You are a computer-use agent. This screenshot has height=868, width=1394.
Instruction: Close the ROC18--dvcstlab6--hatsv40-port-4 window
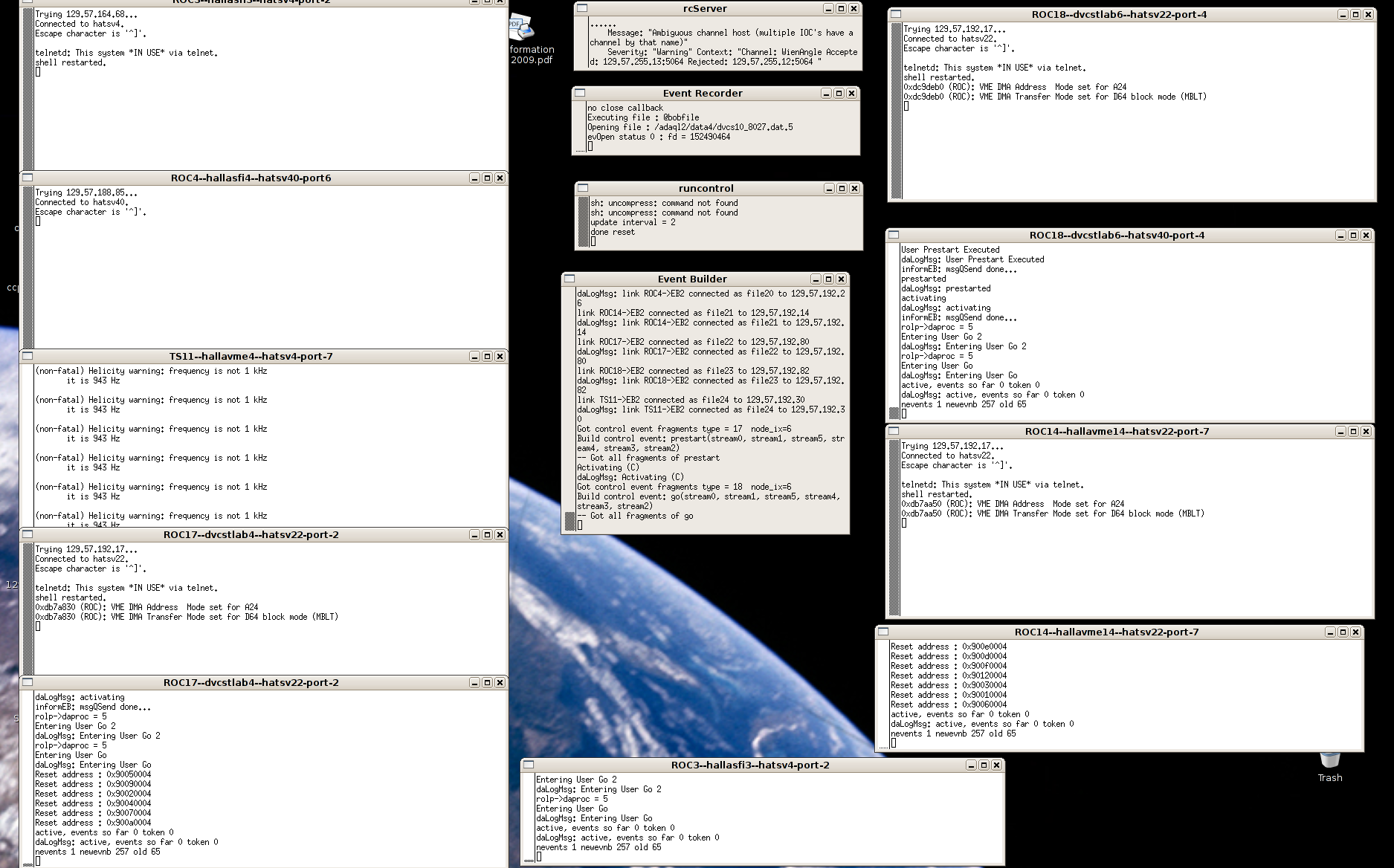click(1366, 236)
